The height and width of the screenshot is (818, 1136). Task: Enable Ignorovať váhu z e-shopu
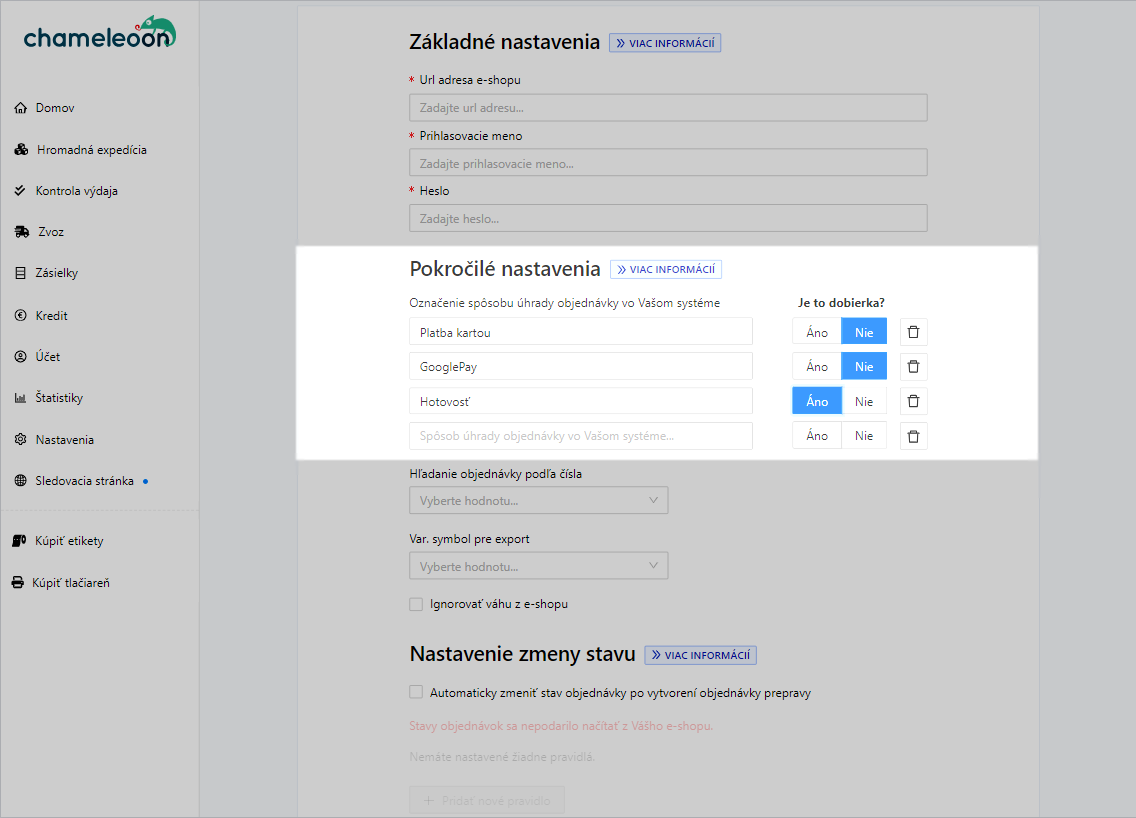(416, 604)
